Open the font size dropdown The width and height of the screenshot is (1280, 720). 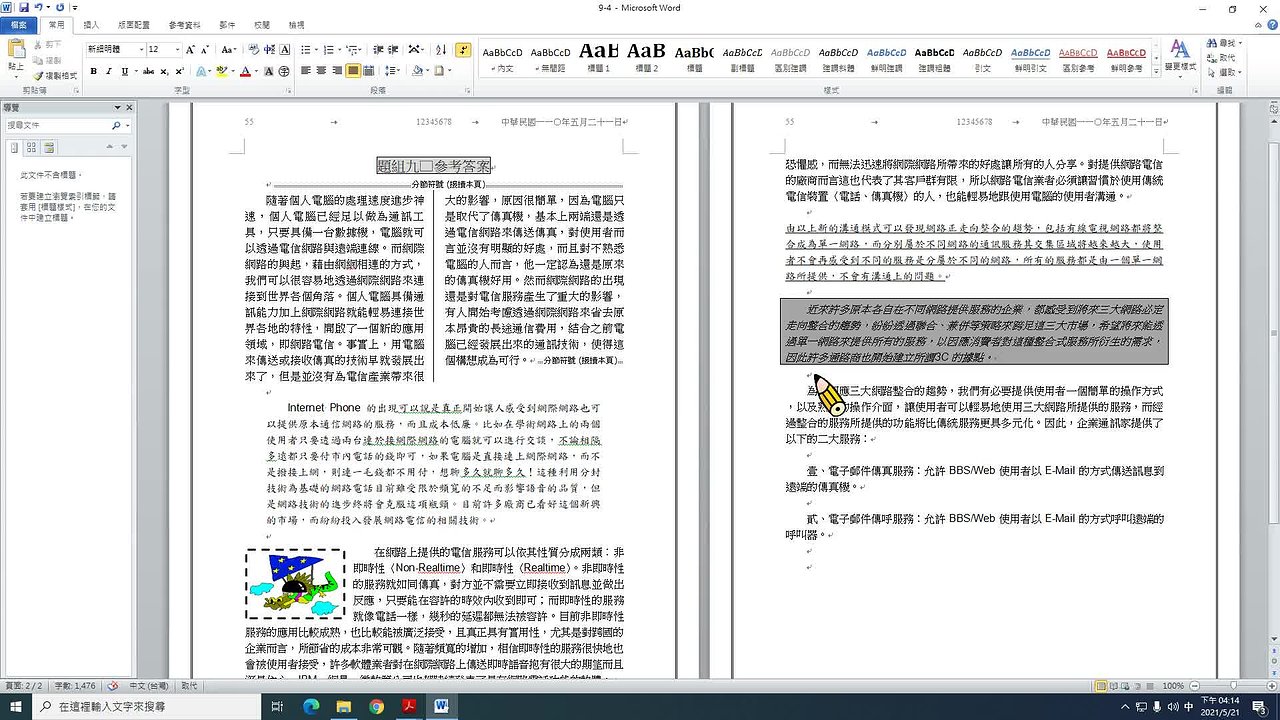pyautogui.click(x=177, y=49)
